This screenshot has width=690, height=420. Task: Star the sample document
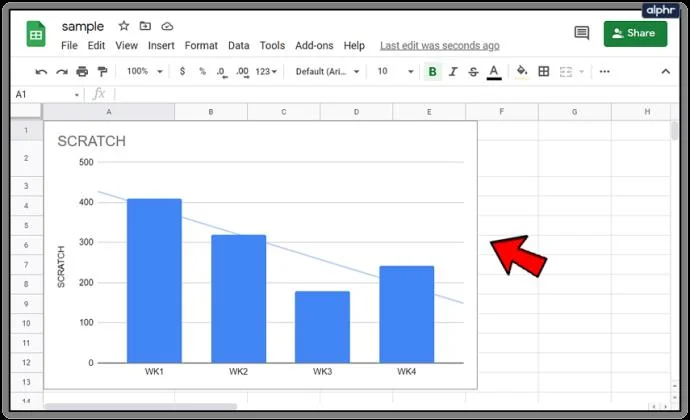124,26
